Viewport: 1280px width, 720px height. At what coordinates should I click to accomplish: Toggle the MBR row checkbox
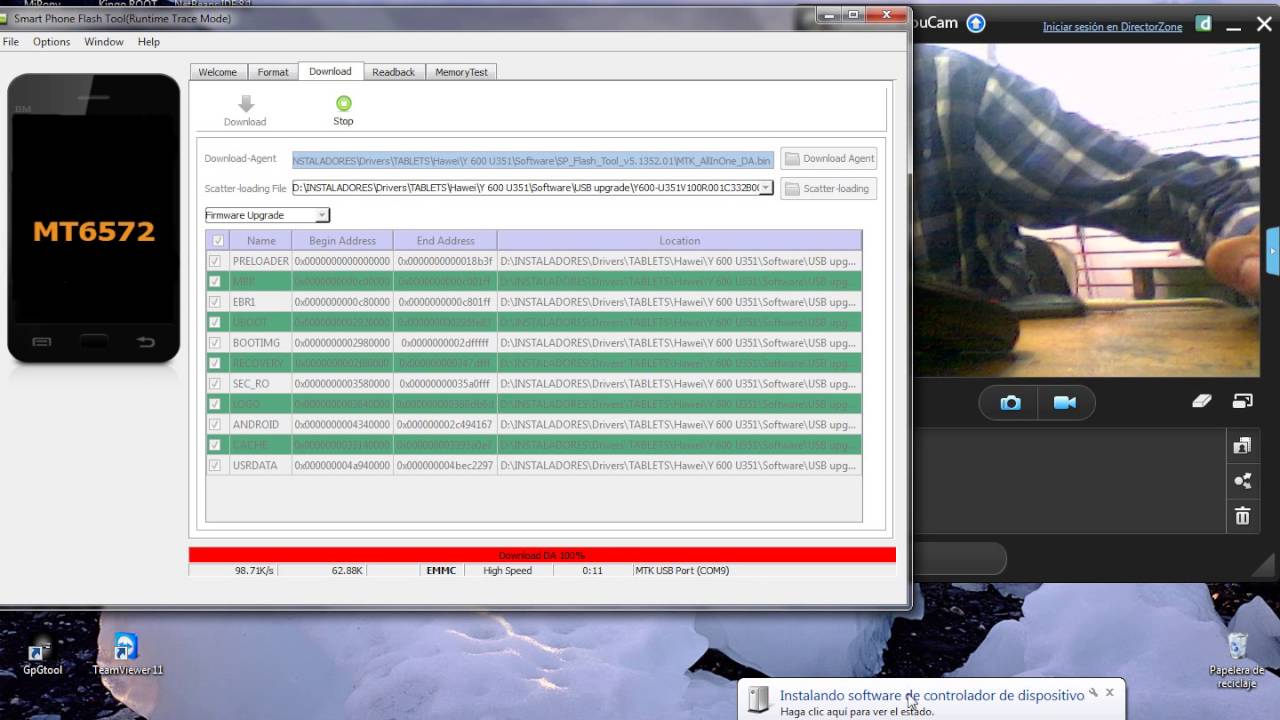[214, 281]
